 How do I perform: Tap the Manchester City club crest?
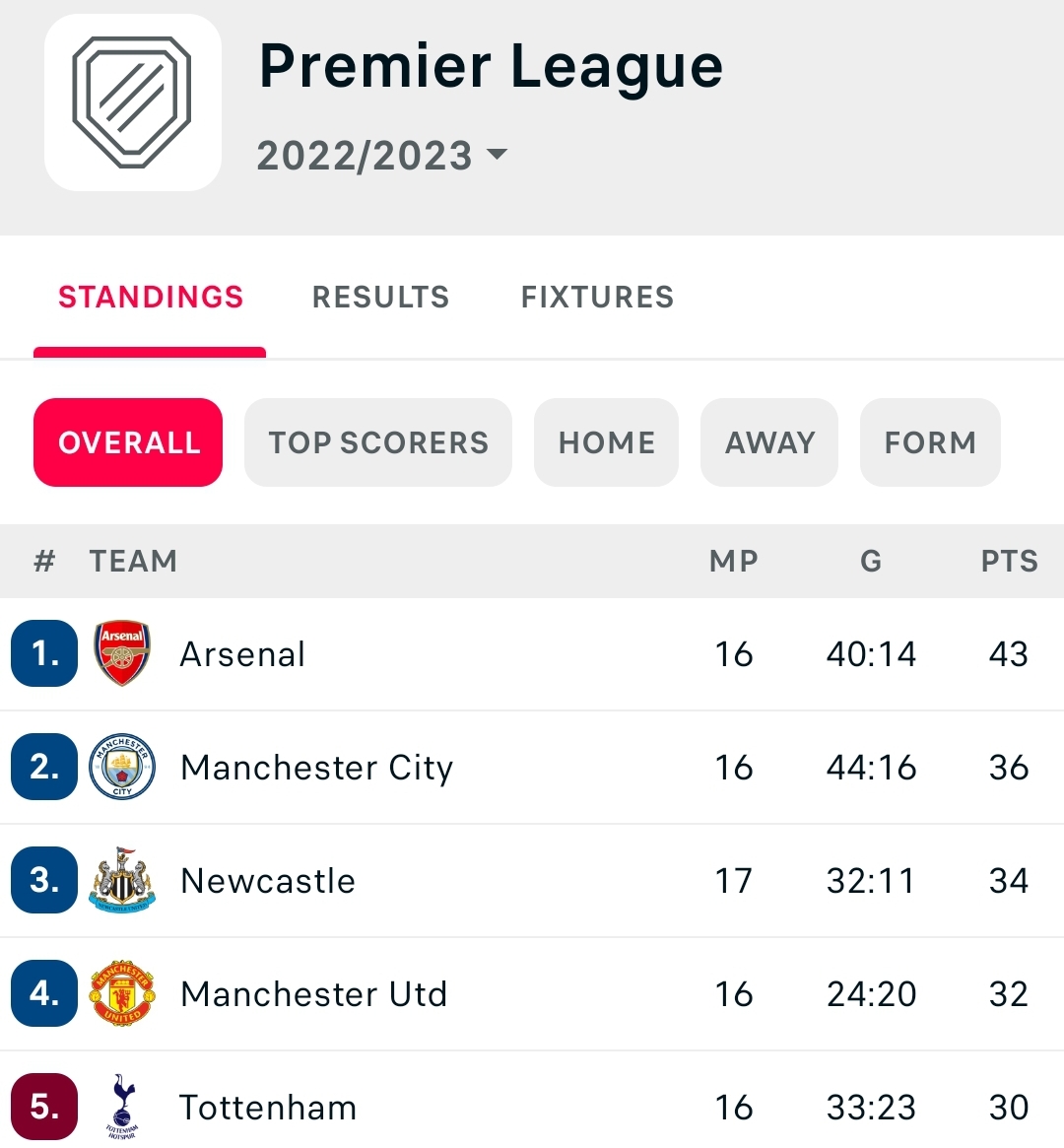tap(122, 767)
